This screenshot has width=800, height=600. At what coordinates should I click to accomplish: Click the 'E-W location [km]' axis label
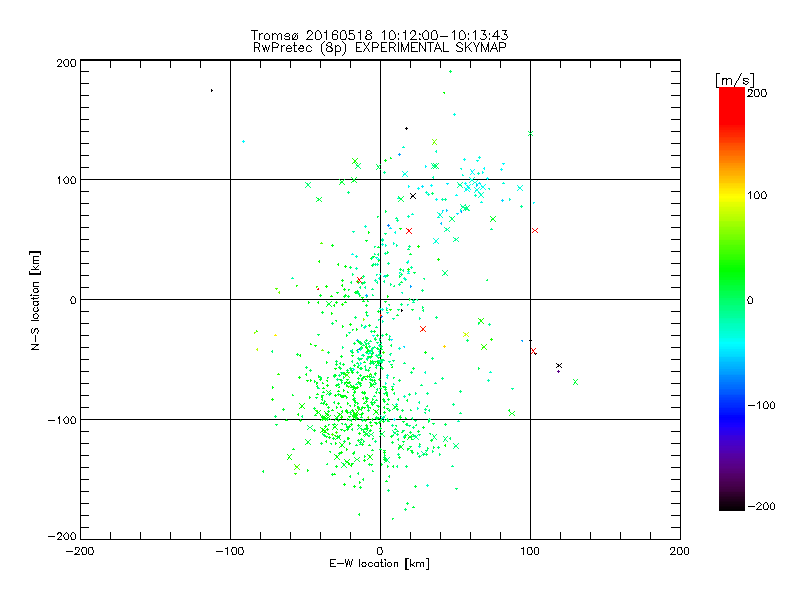tap(380, 563)
